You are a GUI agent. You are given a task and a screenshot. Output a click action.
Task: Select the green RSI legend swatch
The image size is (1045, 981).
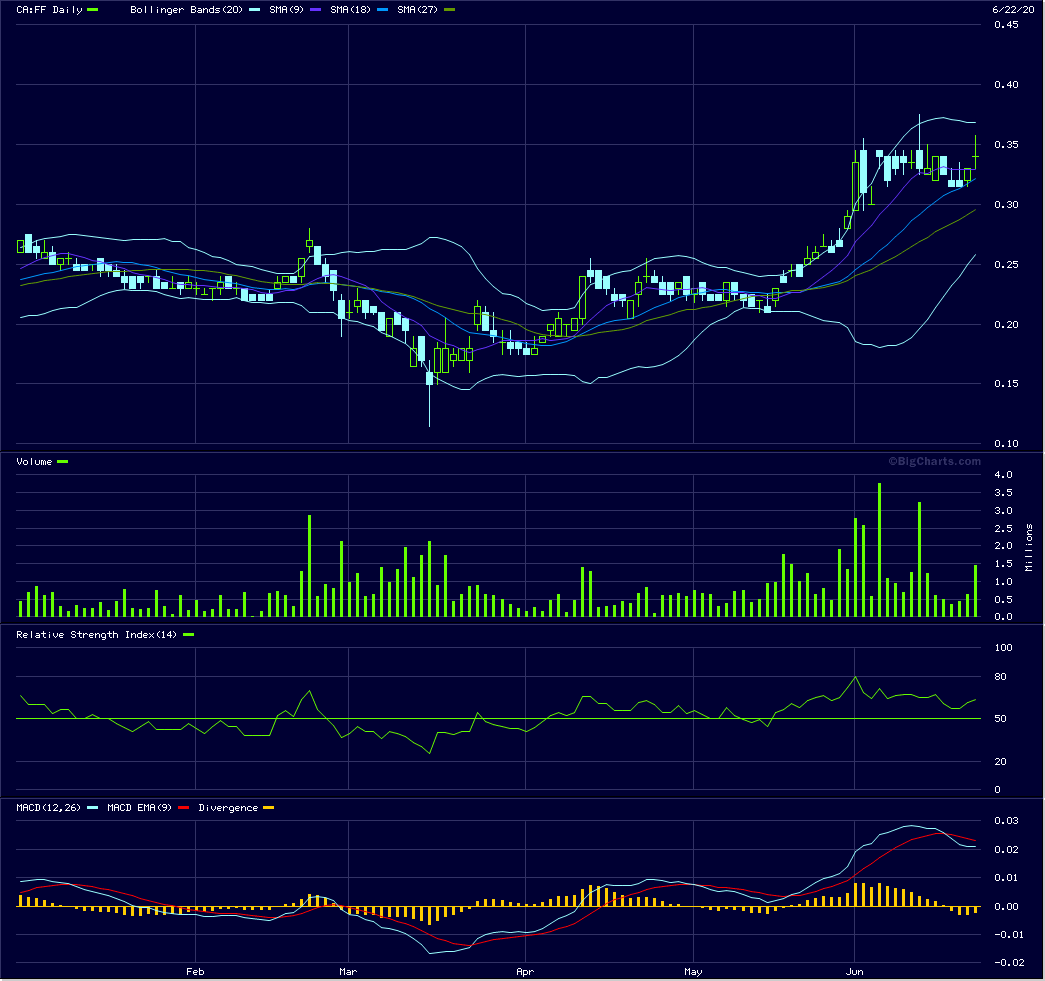(189, 635)
